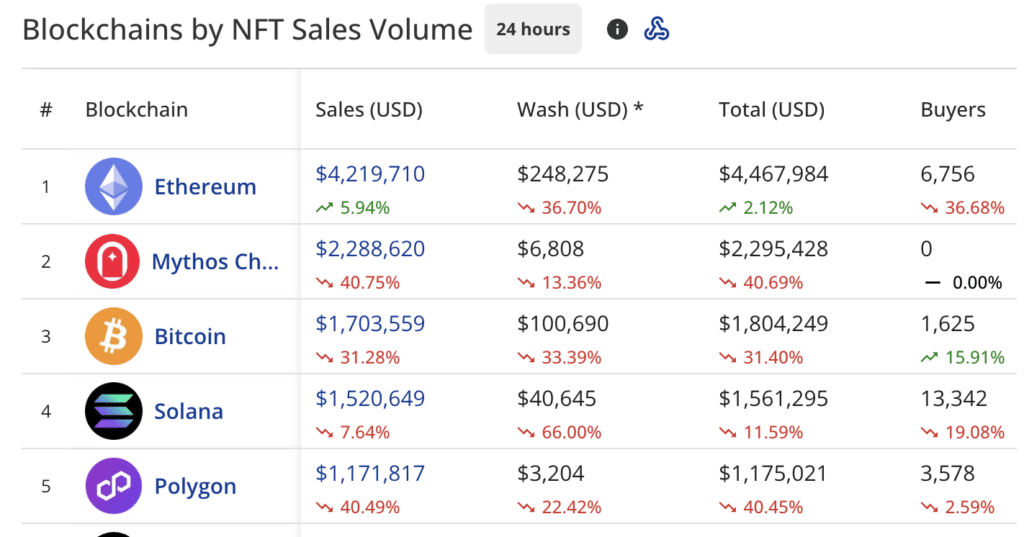Open the Bitcoin blockchain link
The height and width of the screenshot is (537, 1024).
click(x=190, y=336)
